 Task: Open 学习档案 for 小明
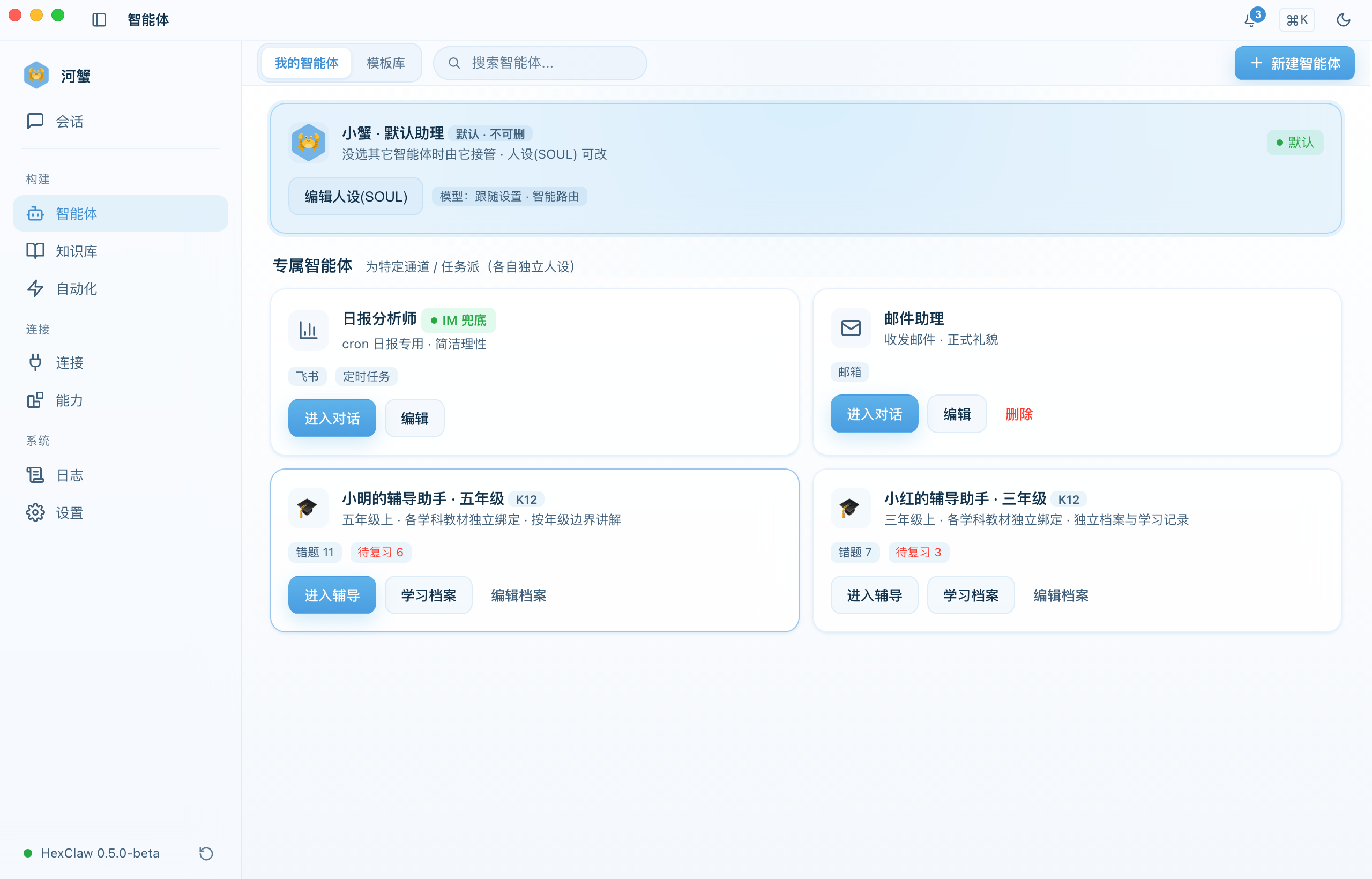pyautogui.click(x=429, y=595)
